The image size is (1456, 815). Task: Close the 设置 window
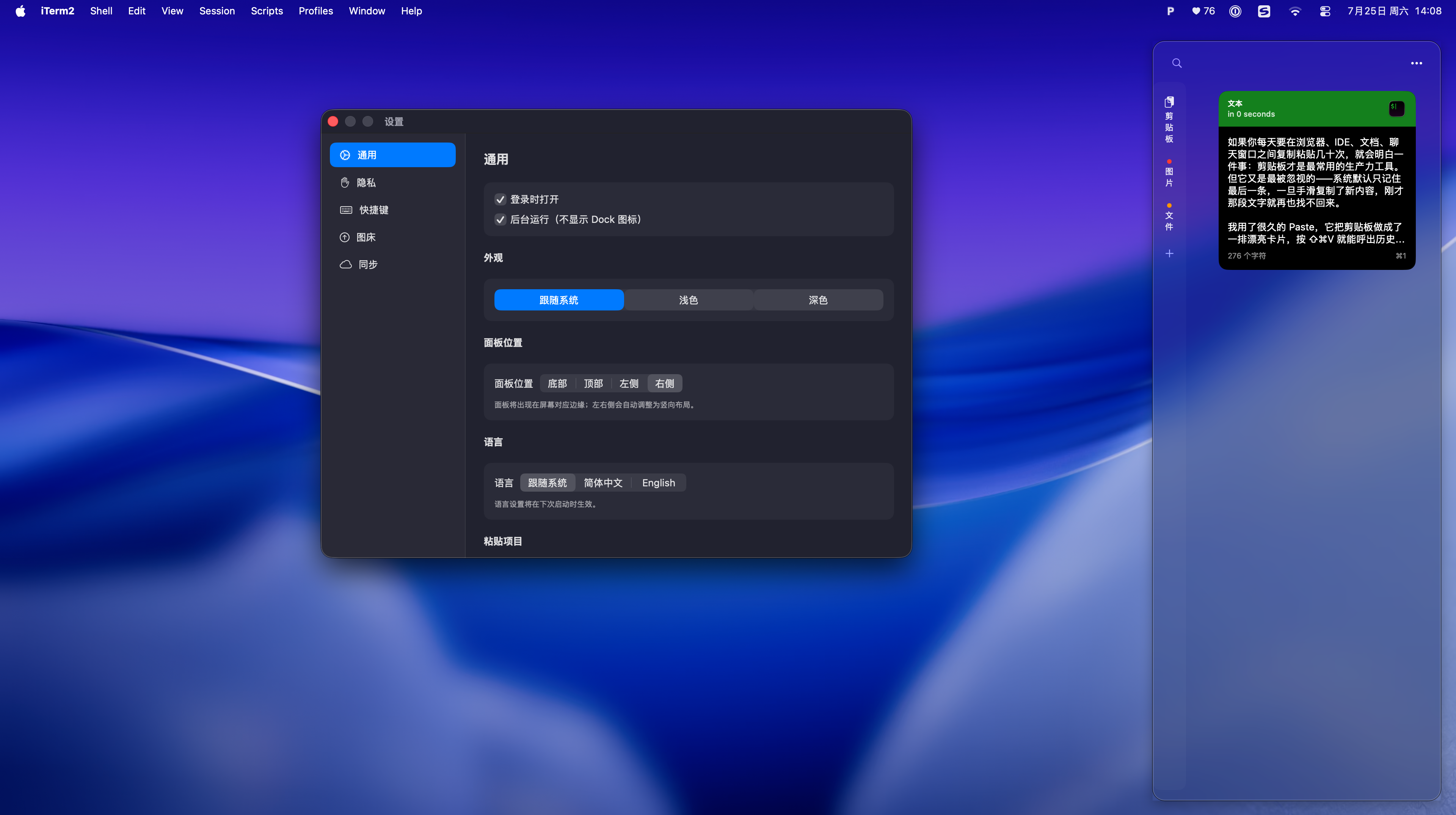coord(333,122)
